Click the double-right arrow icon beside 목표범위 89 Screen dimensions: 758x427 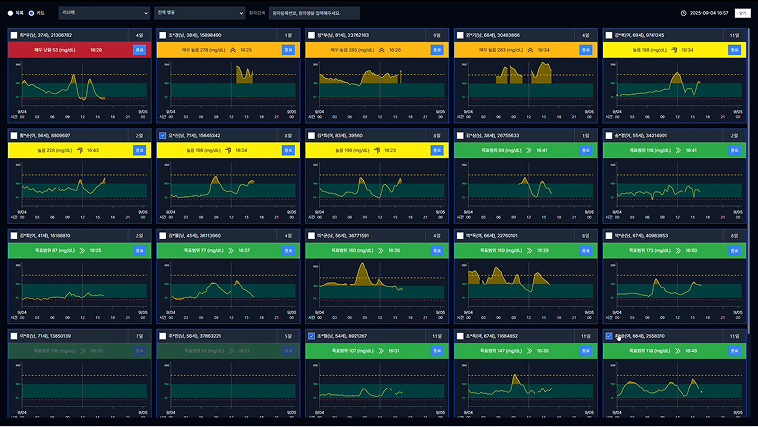coord(528,150)
